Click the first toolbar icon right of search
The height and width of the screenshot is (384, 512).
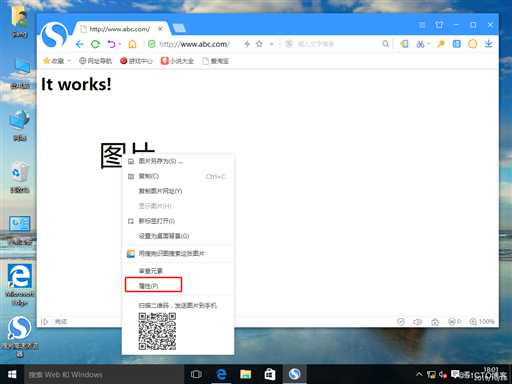pos(404,44)
